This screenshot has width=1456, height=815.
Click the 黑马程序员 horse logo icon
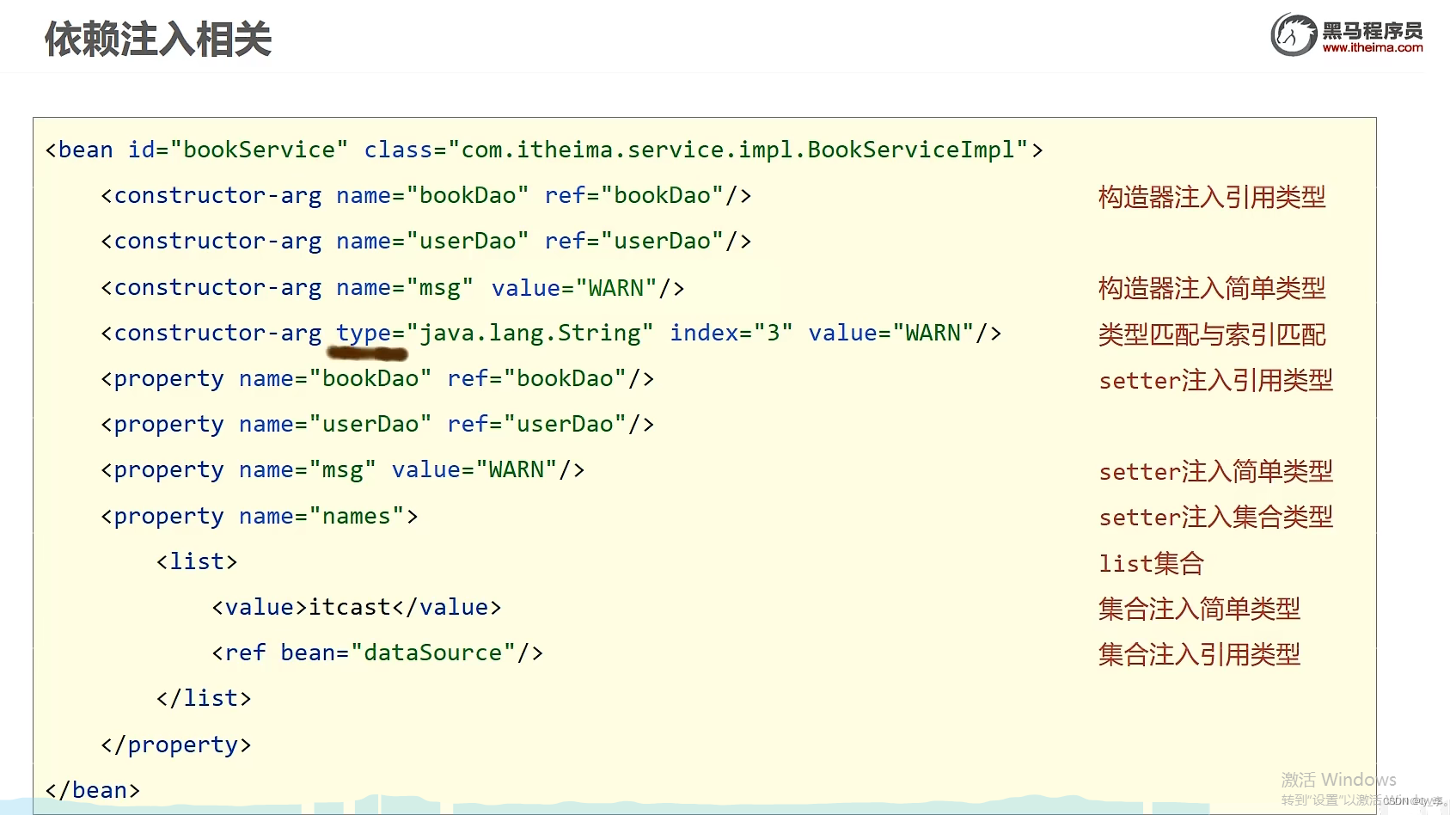[1294, 35]
